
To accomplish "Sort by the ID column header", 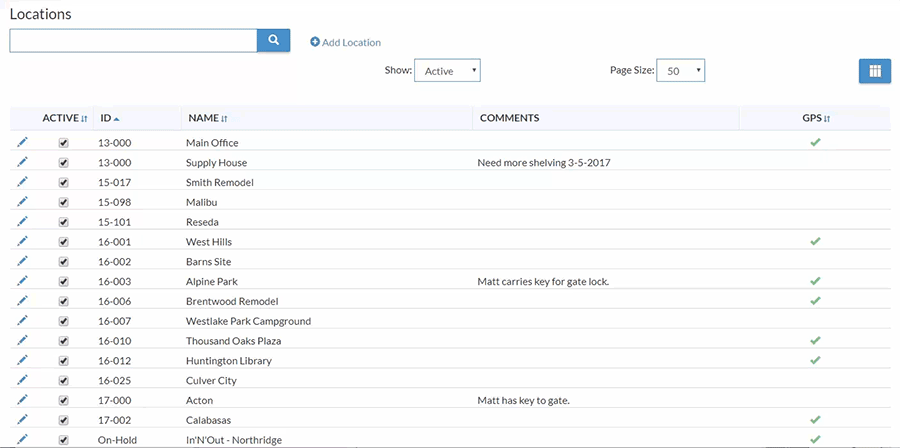I will [x=110, y=118].
